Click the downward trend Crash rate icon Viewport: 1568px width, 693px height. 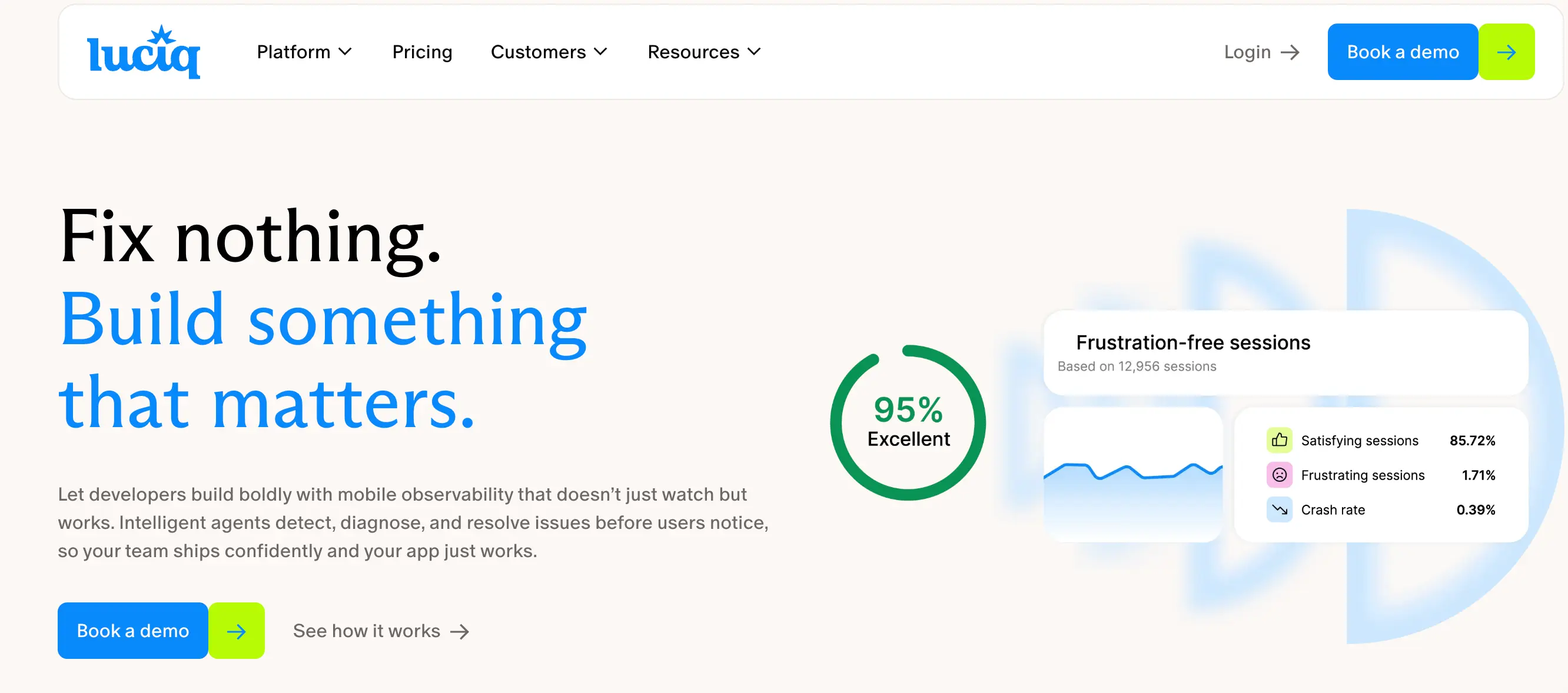pos(1279,509)
